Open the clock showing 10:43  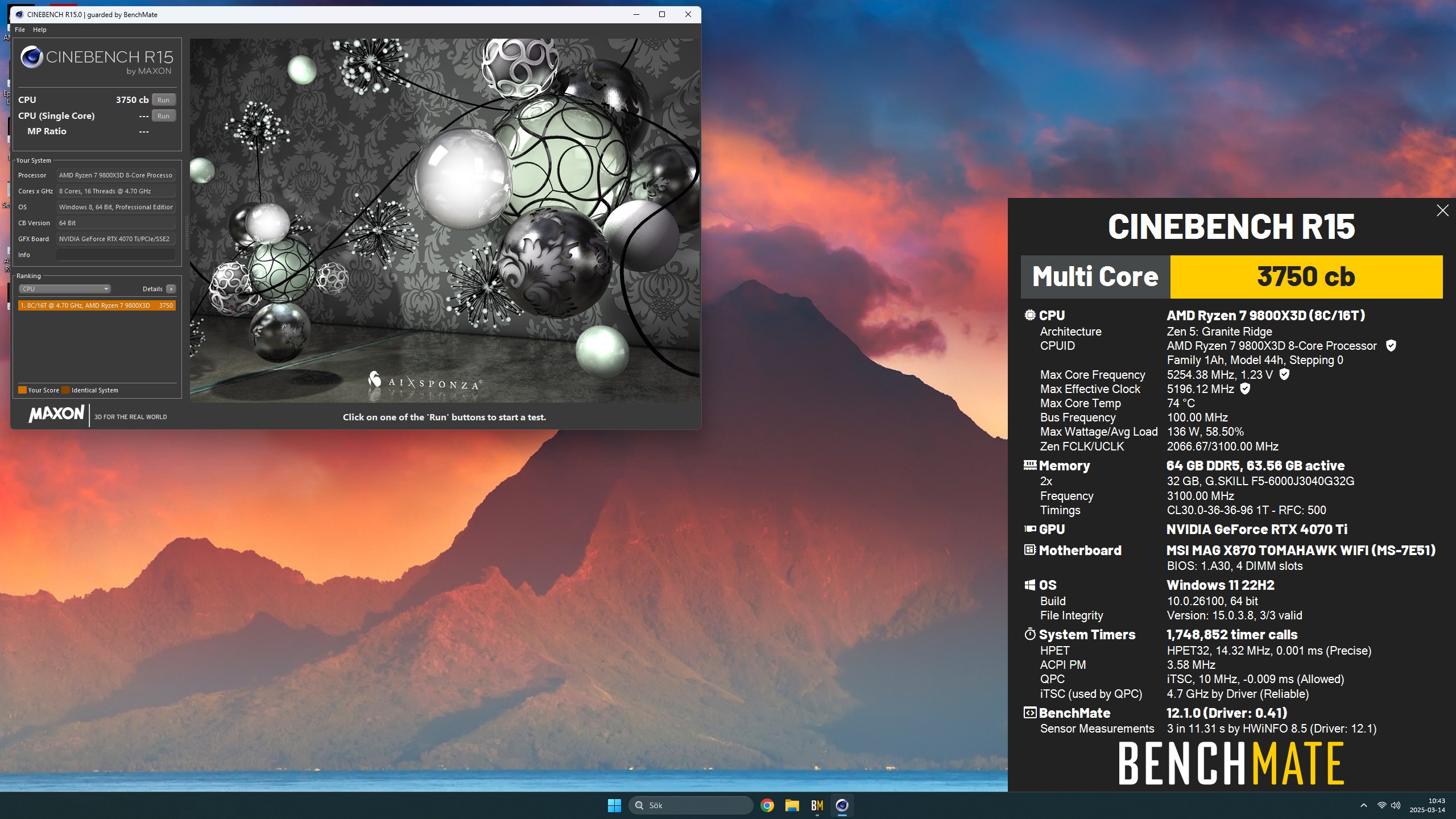(x=1428, y=805)
